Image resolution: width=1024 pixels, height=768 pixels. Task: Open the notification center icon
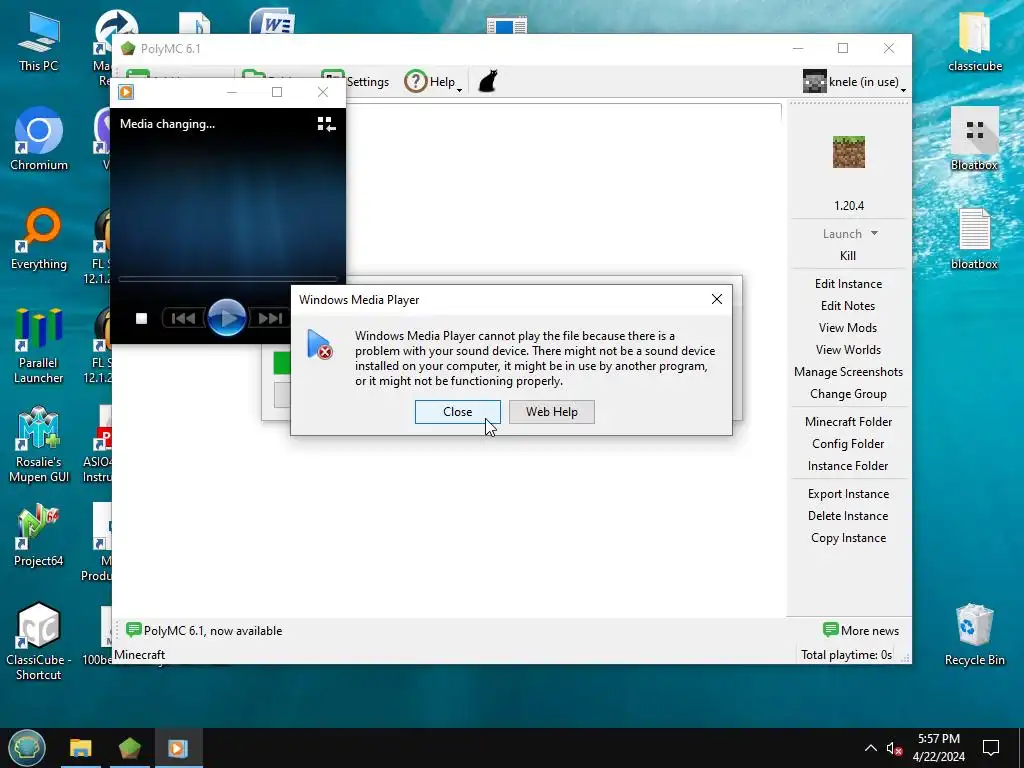(x=991, y=748)
